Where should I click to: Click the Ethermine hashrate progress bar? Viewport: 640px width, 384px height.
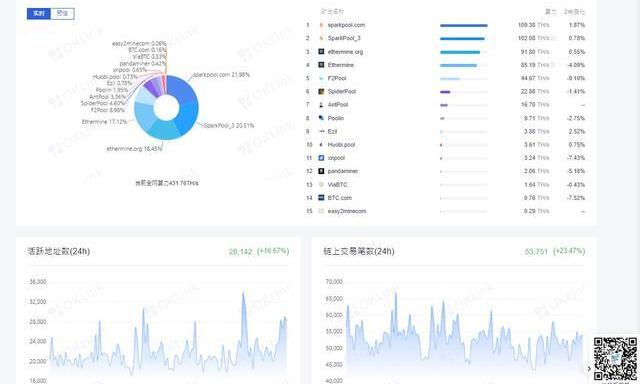[464, 65]
